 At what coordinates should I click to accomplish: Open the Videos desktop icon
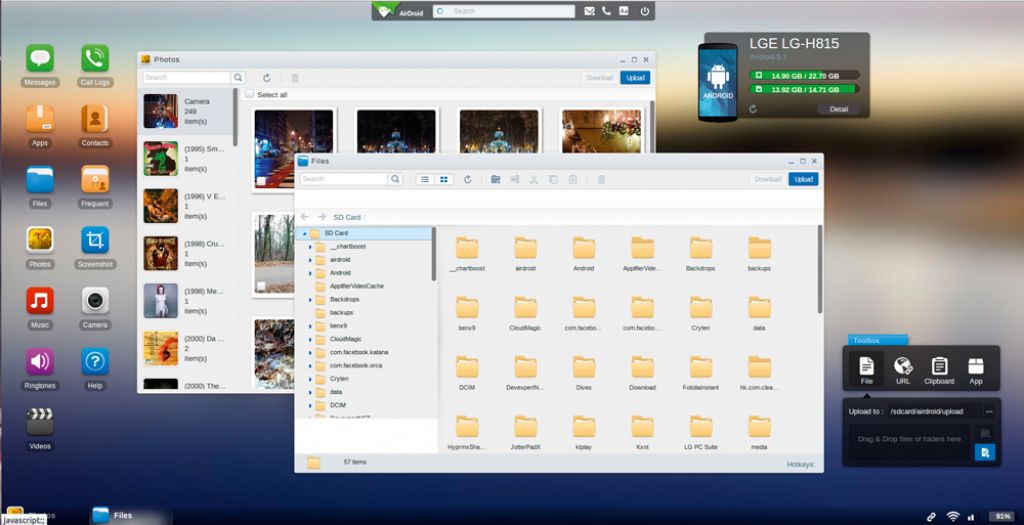[40, 422]
